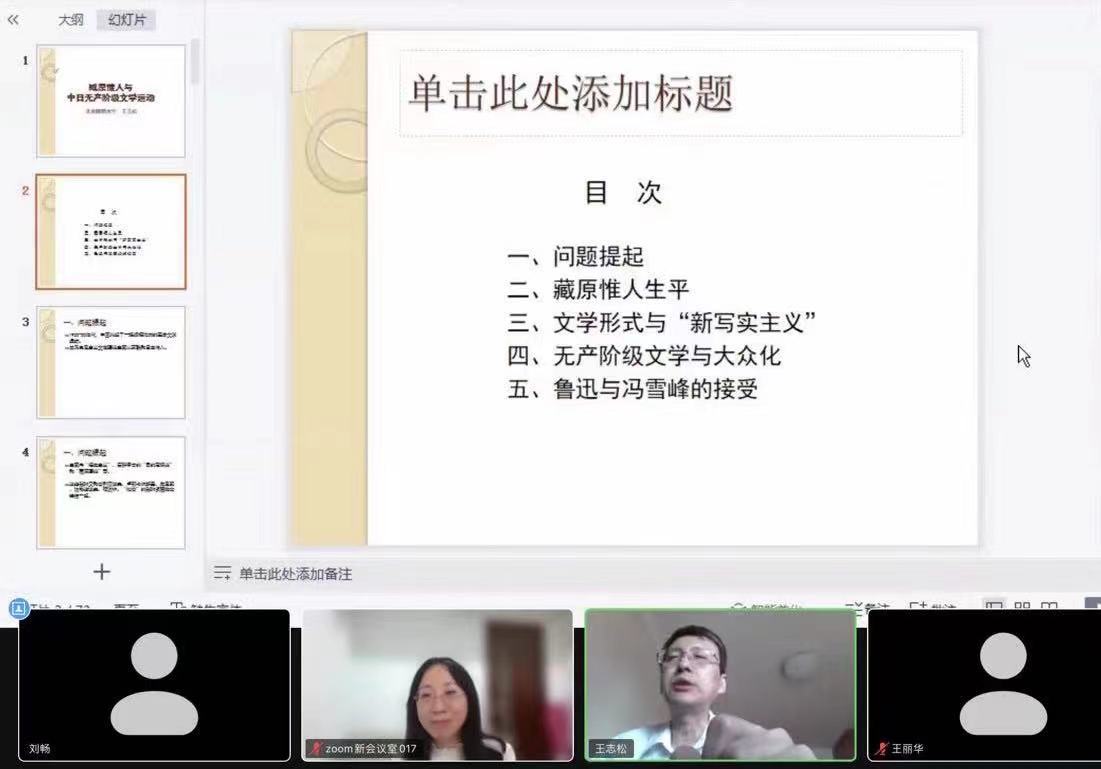Select 王志松 speaker video tile
This screenshot has height=769, width=1101.
pyautogui.click(x=720, y=685)
